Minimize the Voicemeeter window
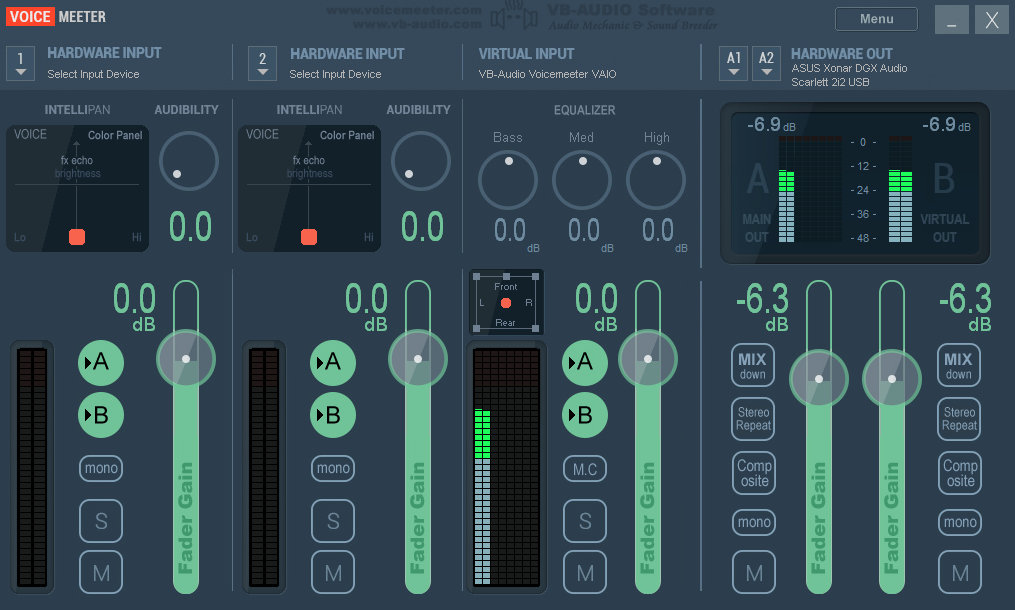This screenshot has height=610, width=1015. tap(952, 19)
